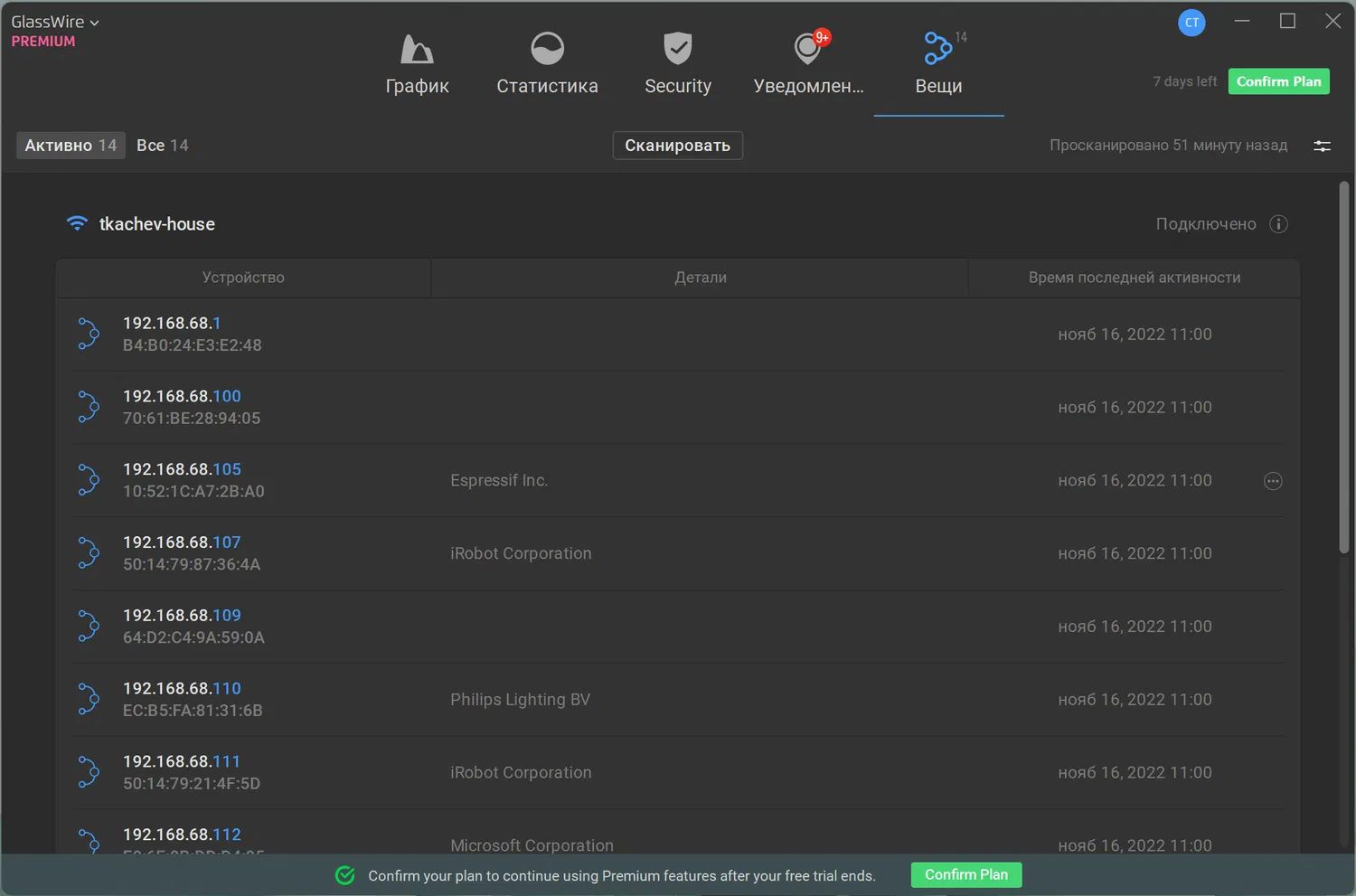Click the device icon for 192.168.68.109
Screen dimensions: 1356x896
[x=88, y=627]
